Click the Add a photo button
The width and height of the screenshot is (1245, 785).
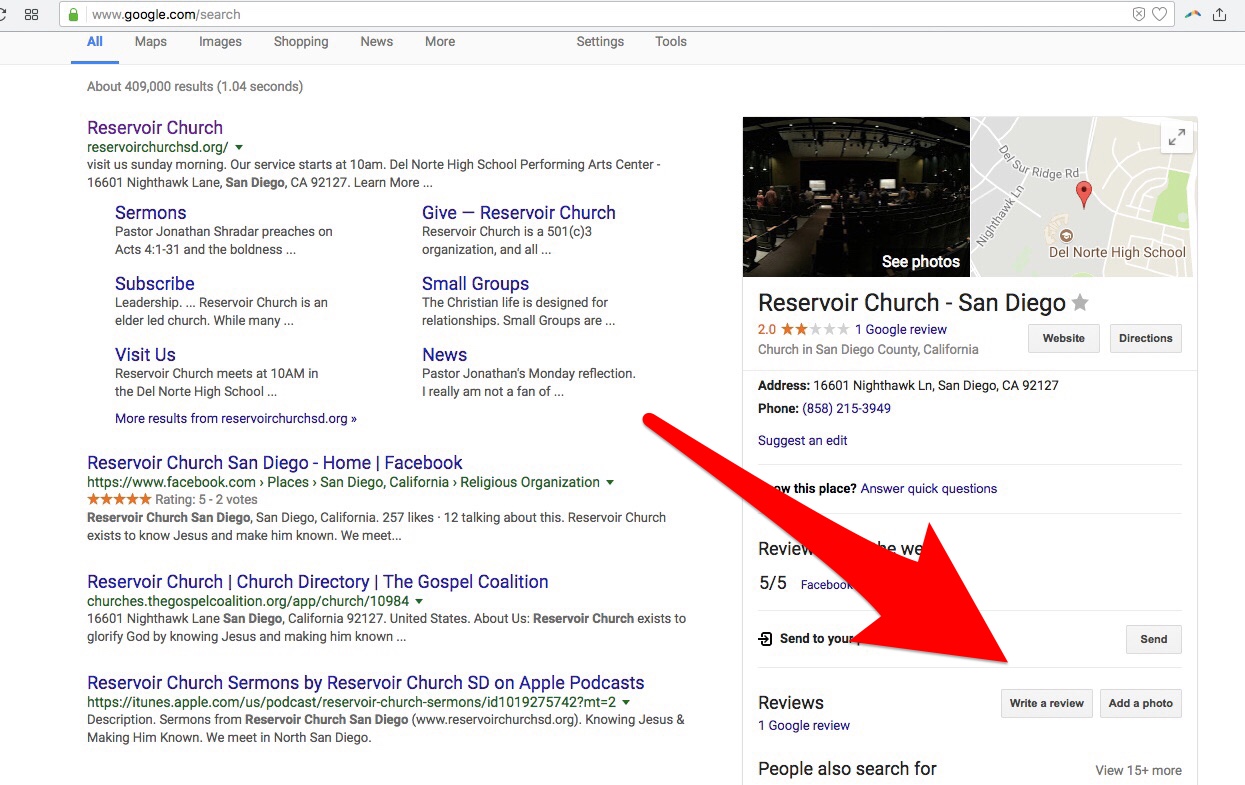[x=1141, y=703]
